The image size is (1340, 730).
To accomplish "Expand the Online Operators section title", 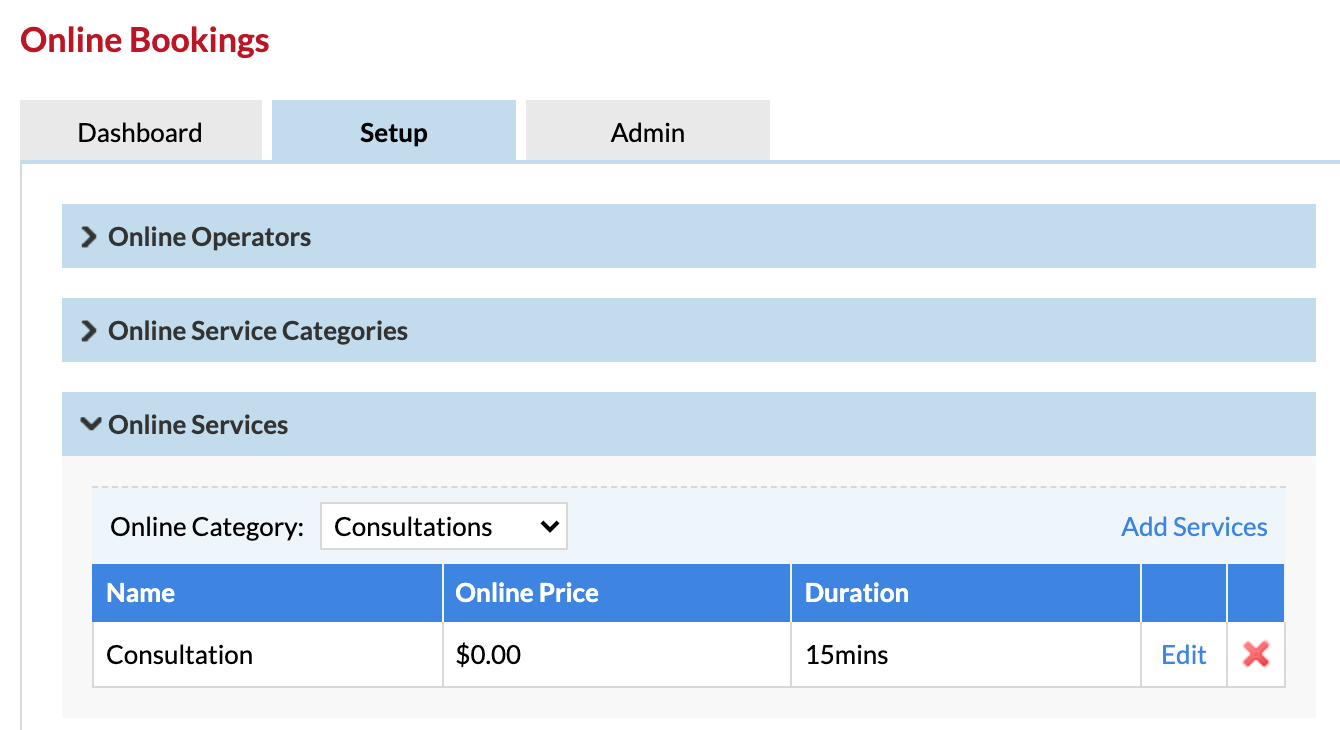I will [210, 237].
